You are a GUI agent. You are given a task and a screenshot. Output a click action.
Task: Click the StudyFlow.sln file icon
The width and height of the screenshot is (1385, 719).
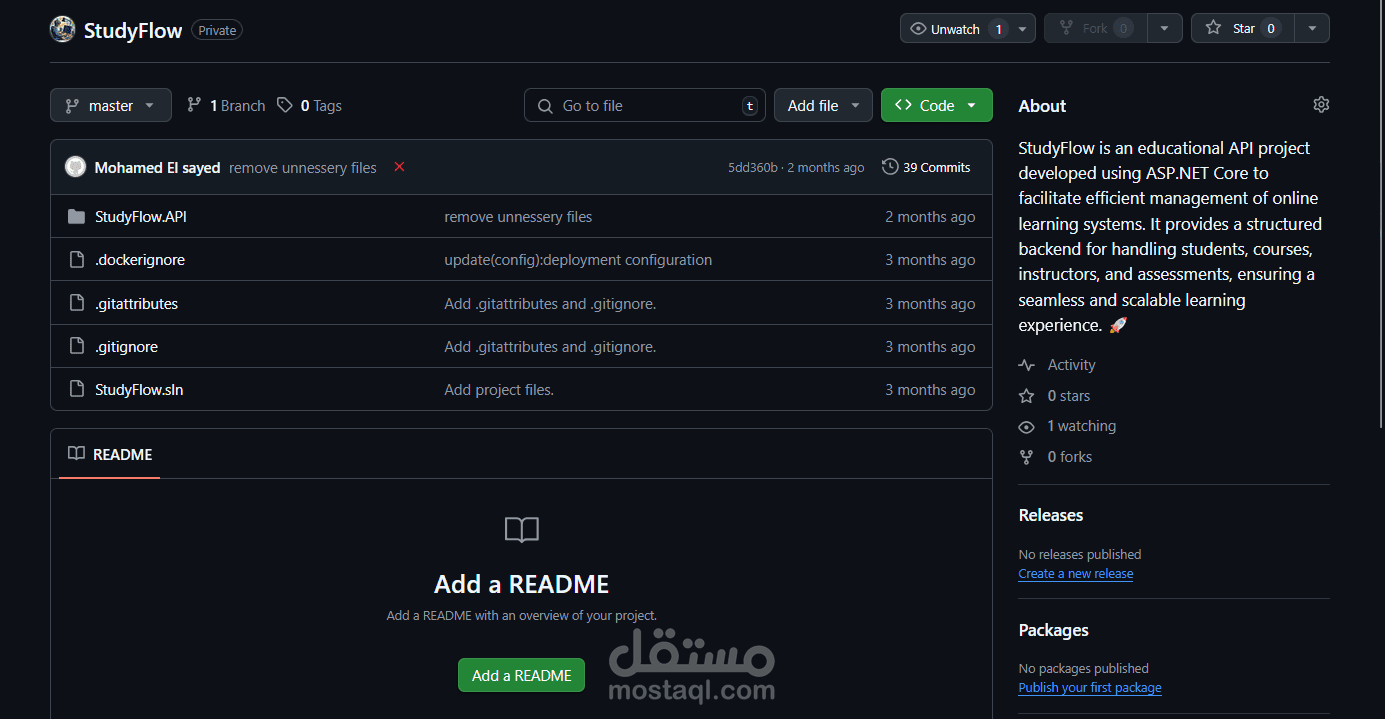coord(76,390)
